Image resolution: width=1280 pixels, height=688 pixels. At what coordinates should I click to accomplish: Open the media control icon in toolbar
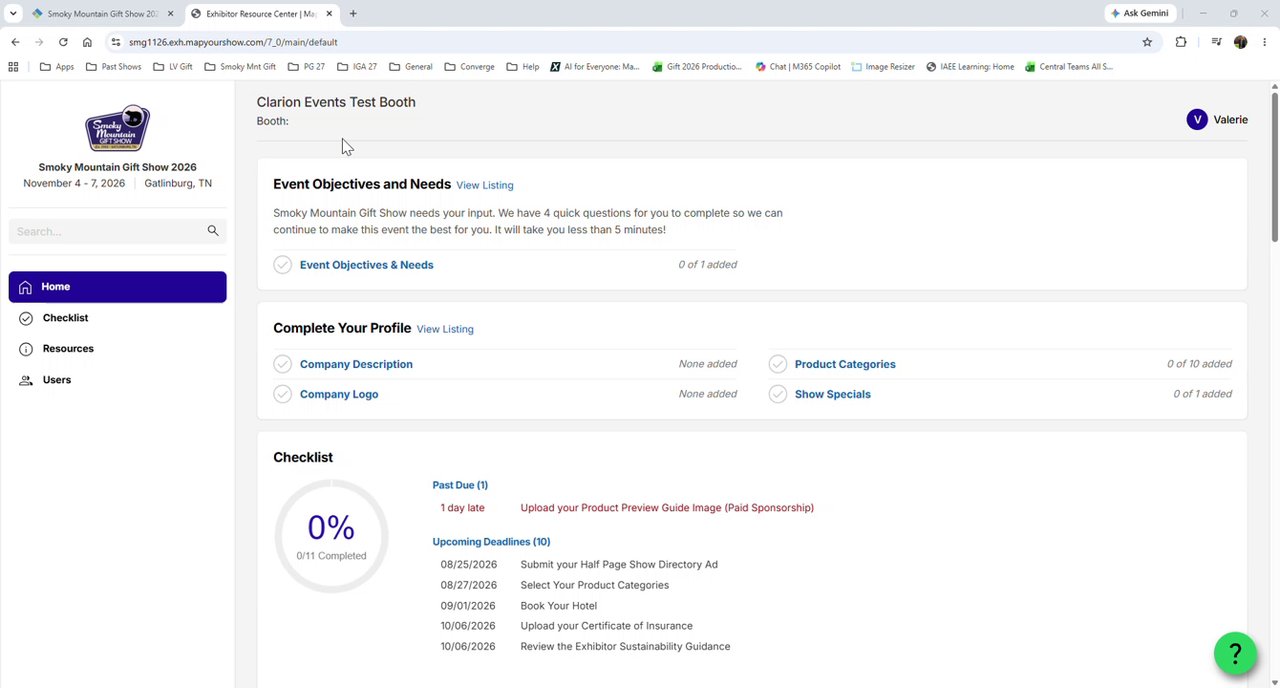tap(1216, 42)
